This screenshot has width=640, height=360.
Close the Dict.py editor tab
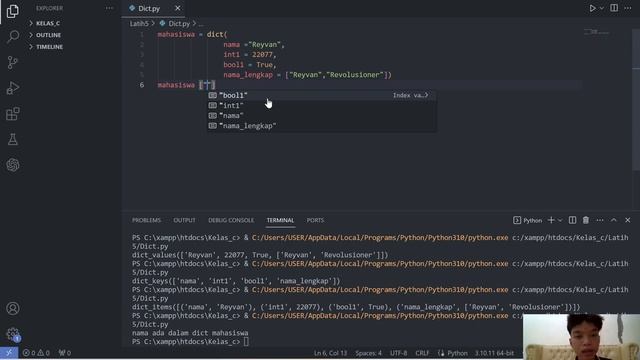pyautogui.click(x=178, y=8)
